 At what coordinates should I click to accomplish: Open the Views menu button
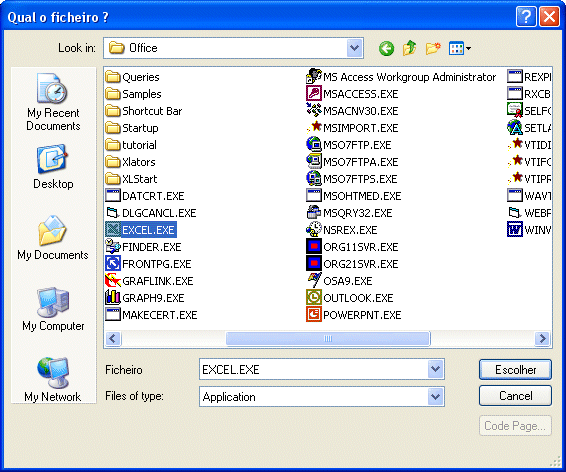[x=459, y=48]
